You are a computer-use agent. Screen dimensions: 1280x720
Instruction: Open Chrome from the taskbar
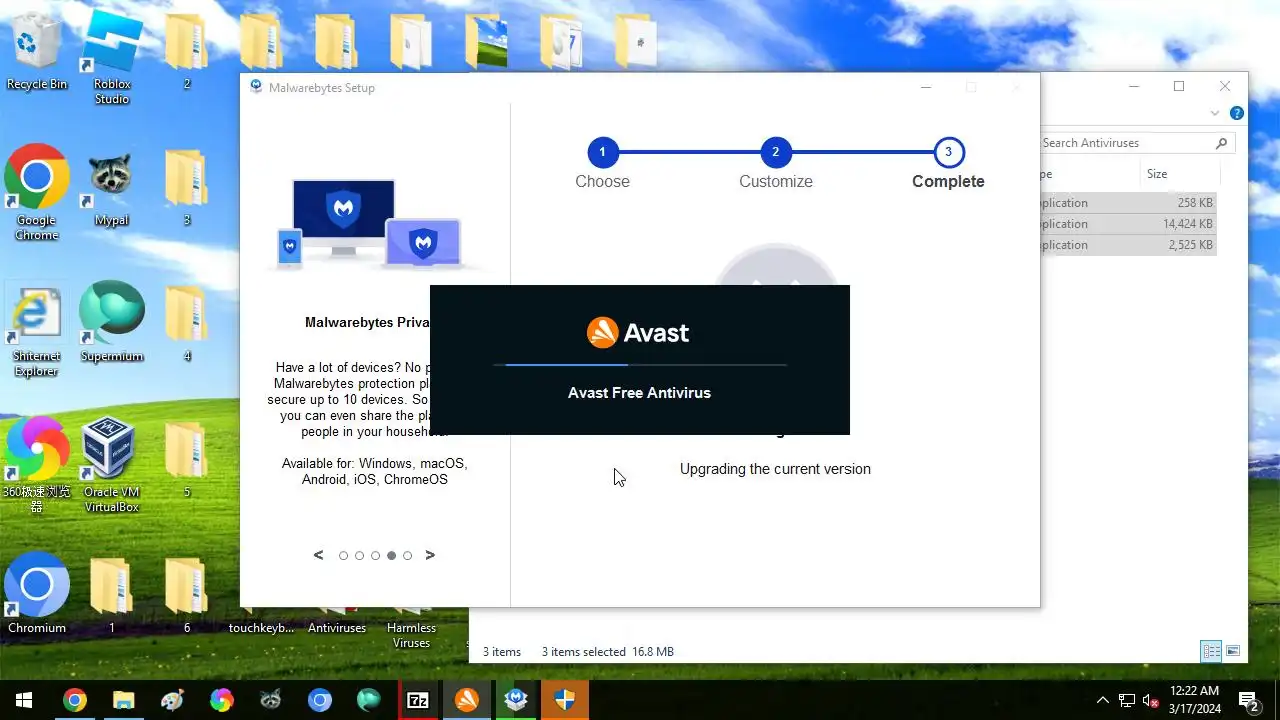74,700
